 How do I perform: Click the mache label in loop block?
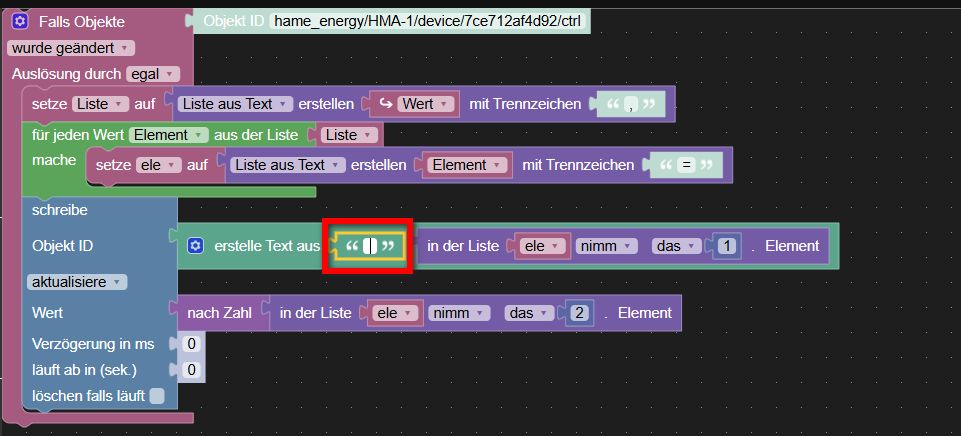[54, 160]
